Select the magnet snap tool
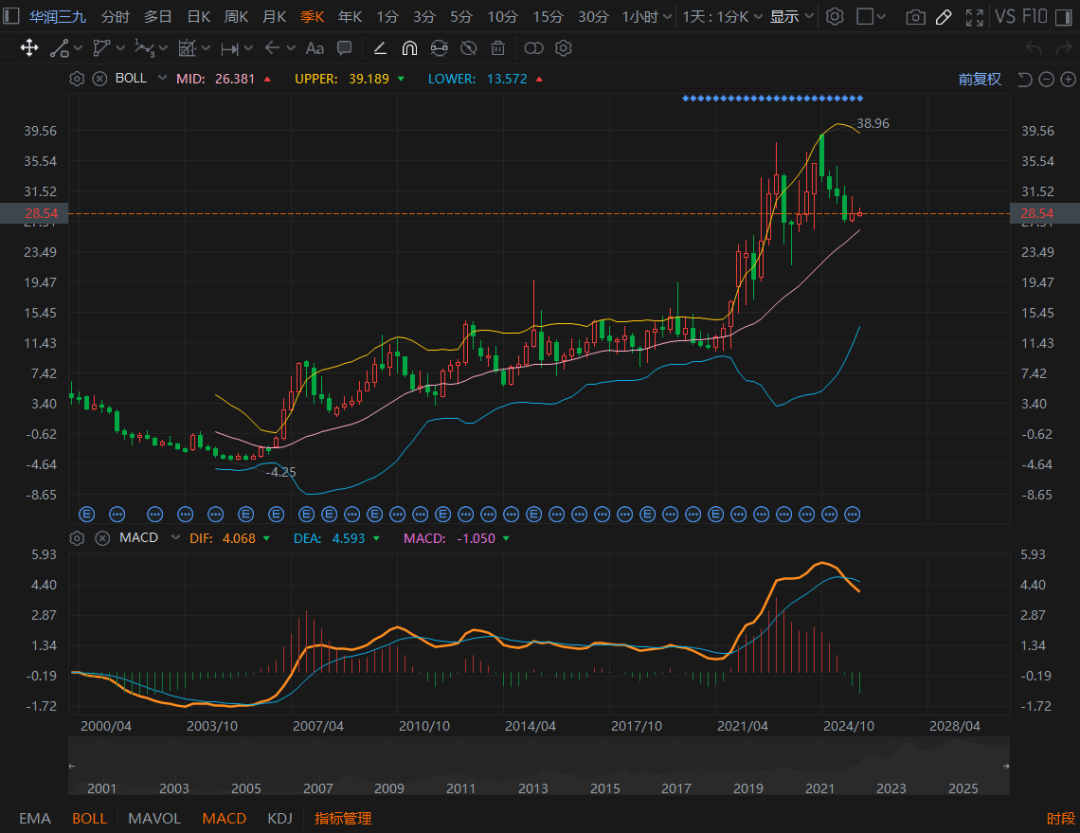1080x833 pixels. (x=409, y=48)
